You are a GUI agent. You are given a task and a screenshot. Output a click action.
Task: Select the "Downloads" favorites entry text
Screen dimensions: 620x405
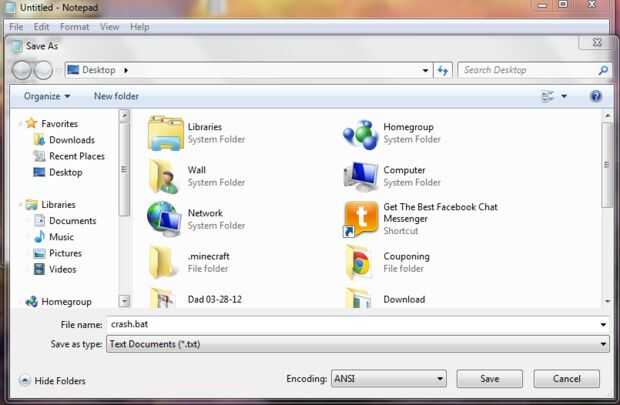pos(72,140)
